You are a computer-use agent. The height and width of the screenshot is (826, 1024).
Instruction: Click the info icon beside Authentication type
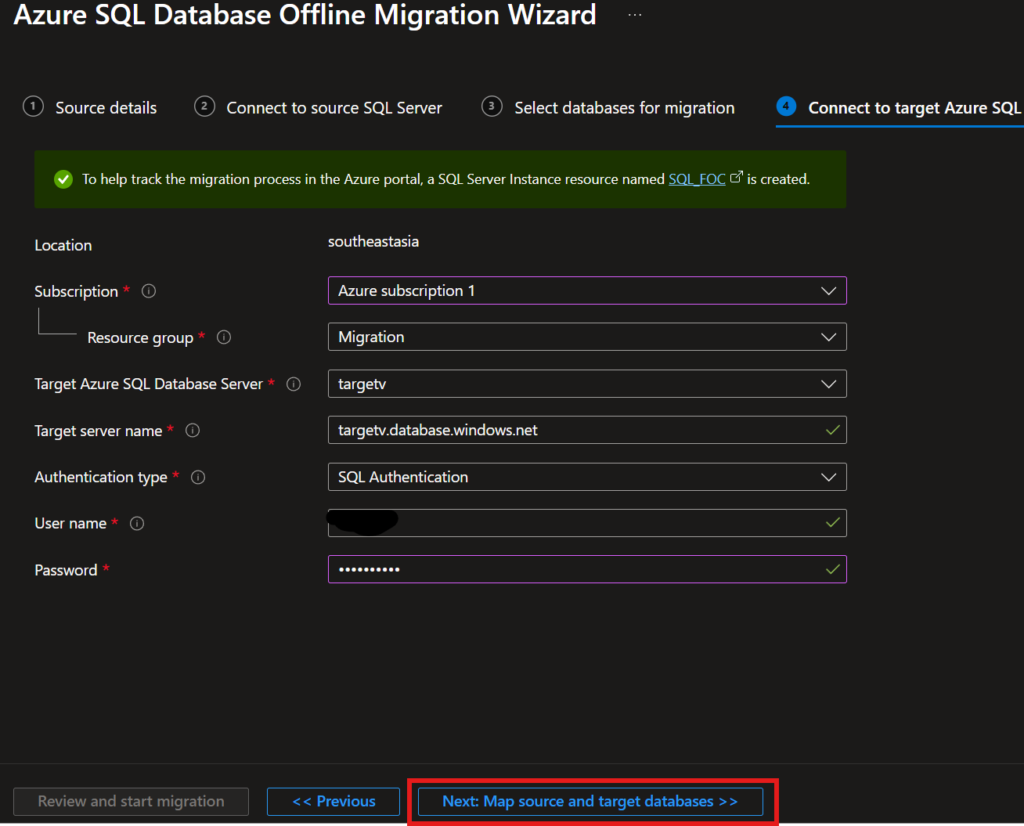[x=198, y=478]
